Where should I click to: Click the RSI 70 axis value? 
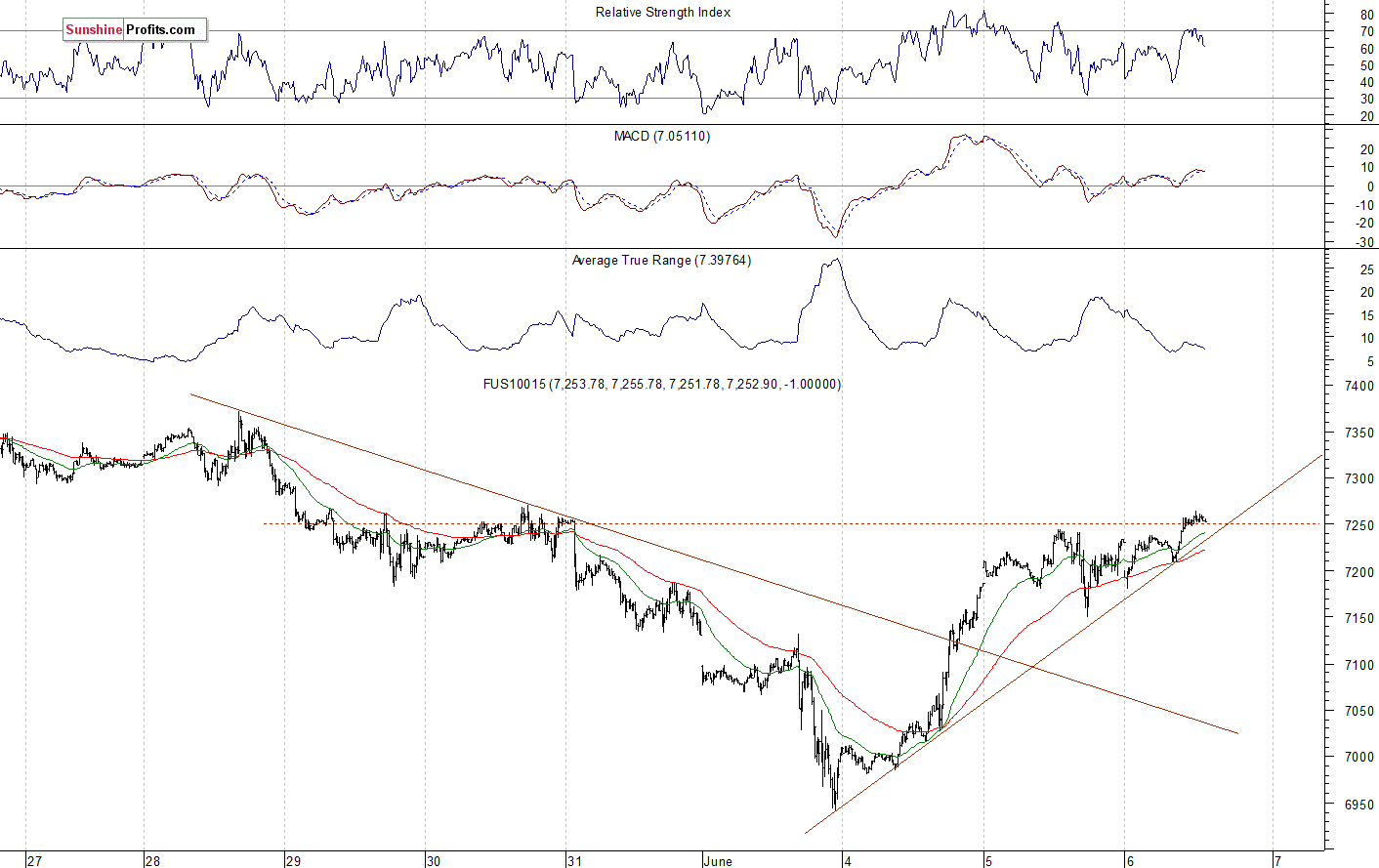click(1367, 32)
